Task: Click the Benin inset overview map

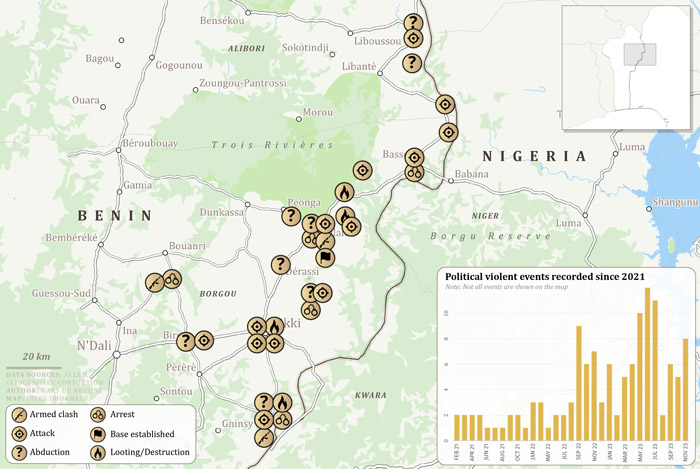Action: (x=626, y=68)
